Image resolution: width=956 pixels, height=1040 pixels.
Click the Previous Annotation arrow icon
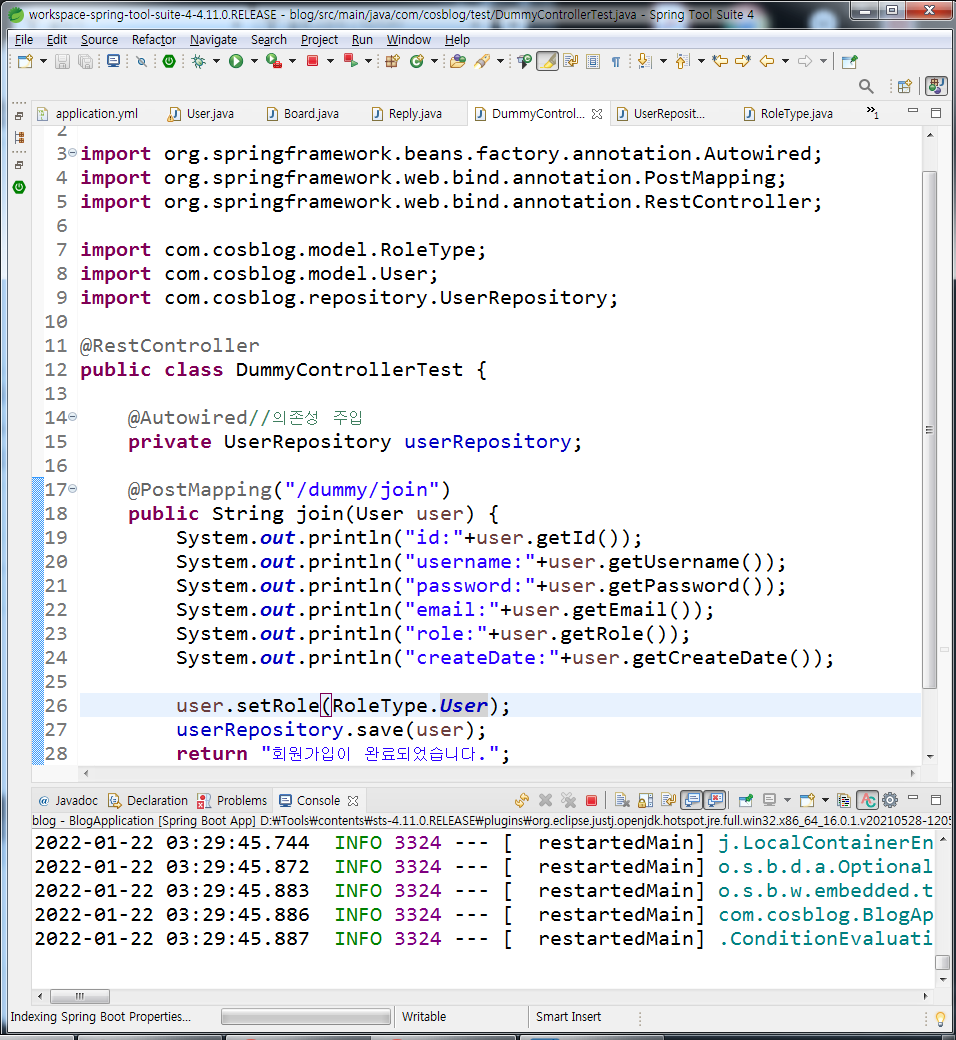click(x=682, y=62)
